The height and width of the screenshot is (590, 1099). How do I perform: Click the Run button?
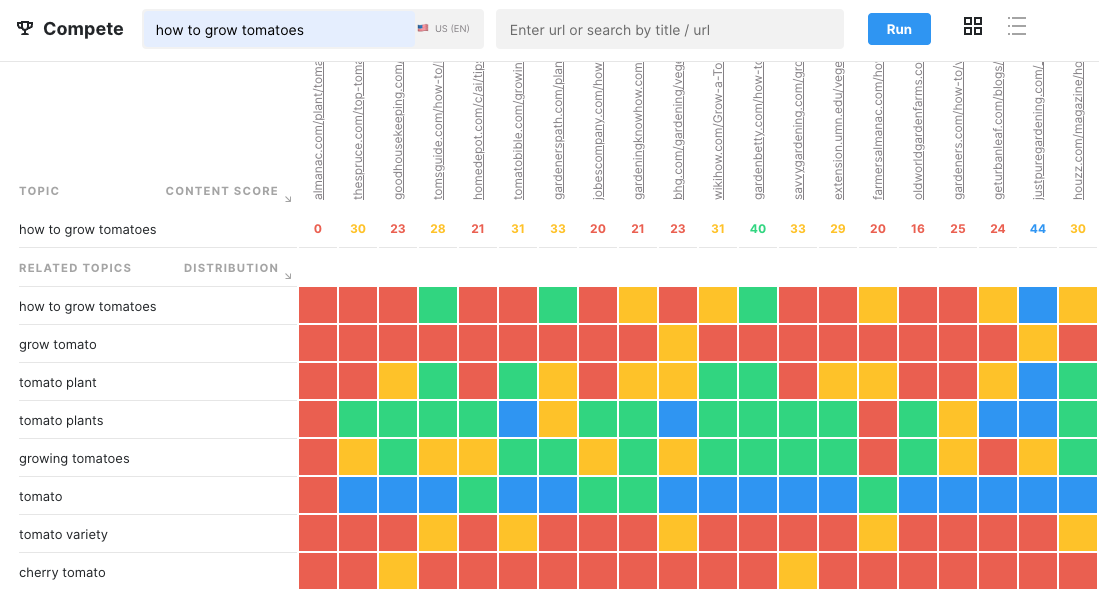click(x=899, y=29)
